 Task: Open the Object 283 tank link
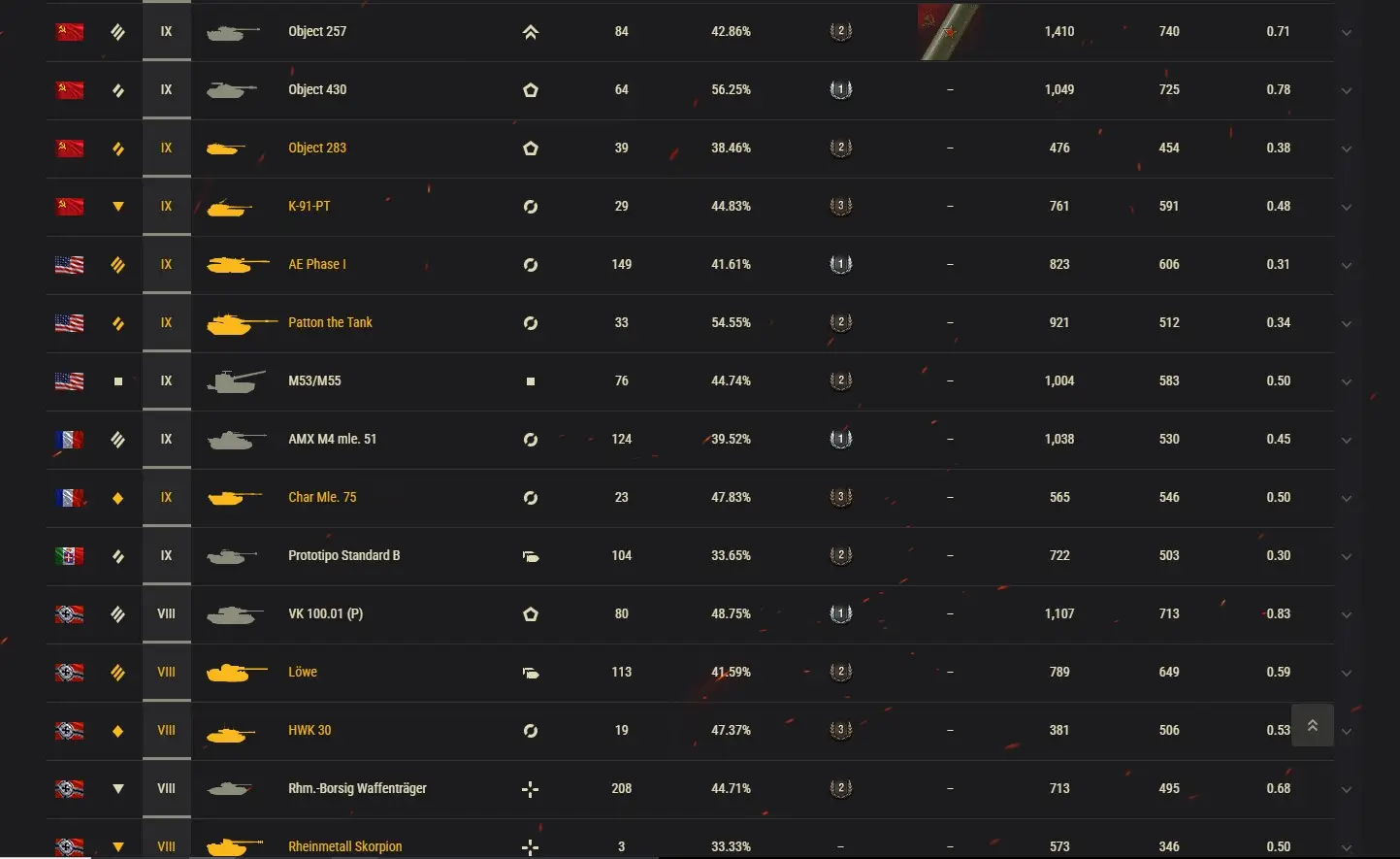coord(317,148)
